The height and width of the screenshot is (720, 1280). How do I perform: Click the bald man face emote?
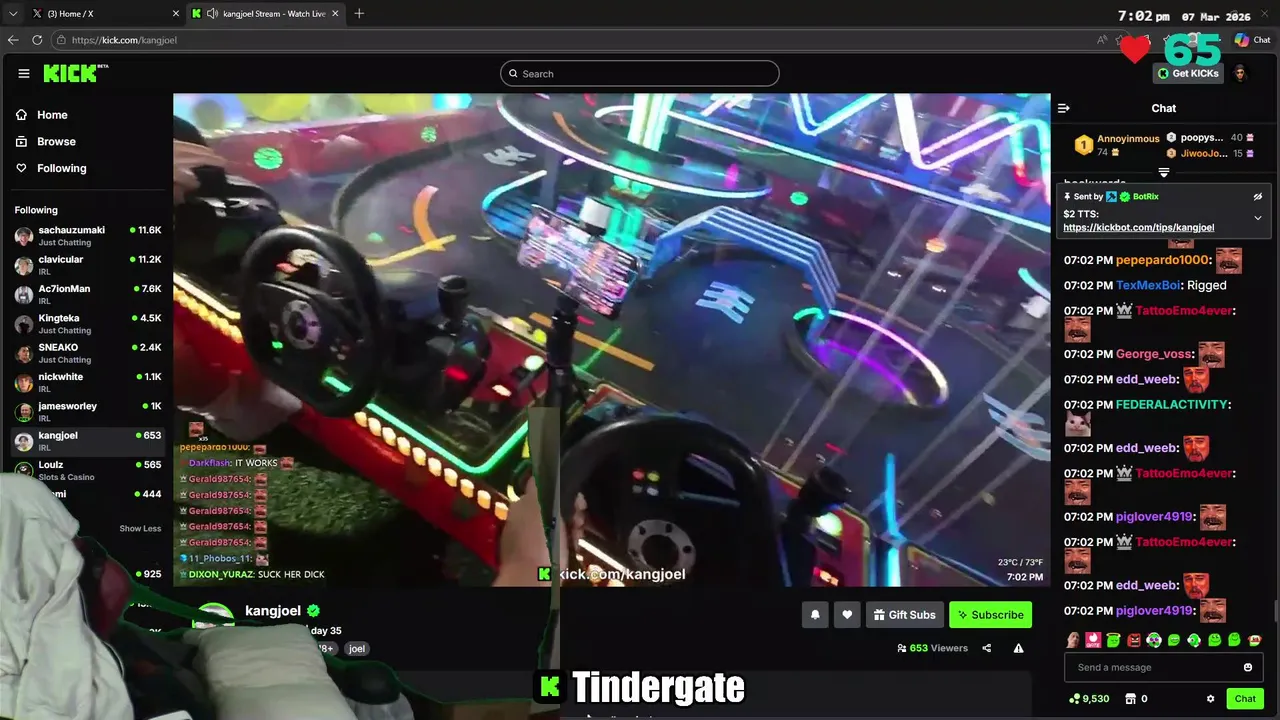(x=1073, y=640)
